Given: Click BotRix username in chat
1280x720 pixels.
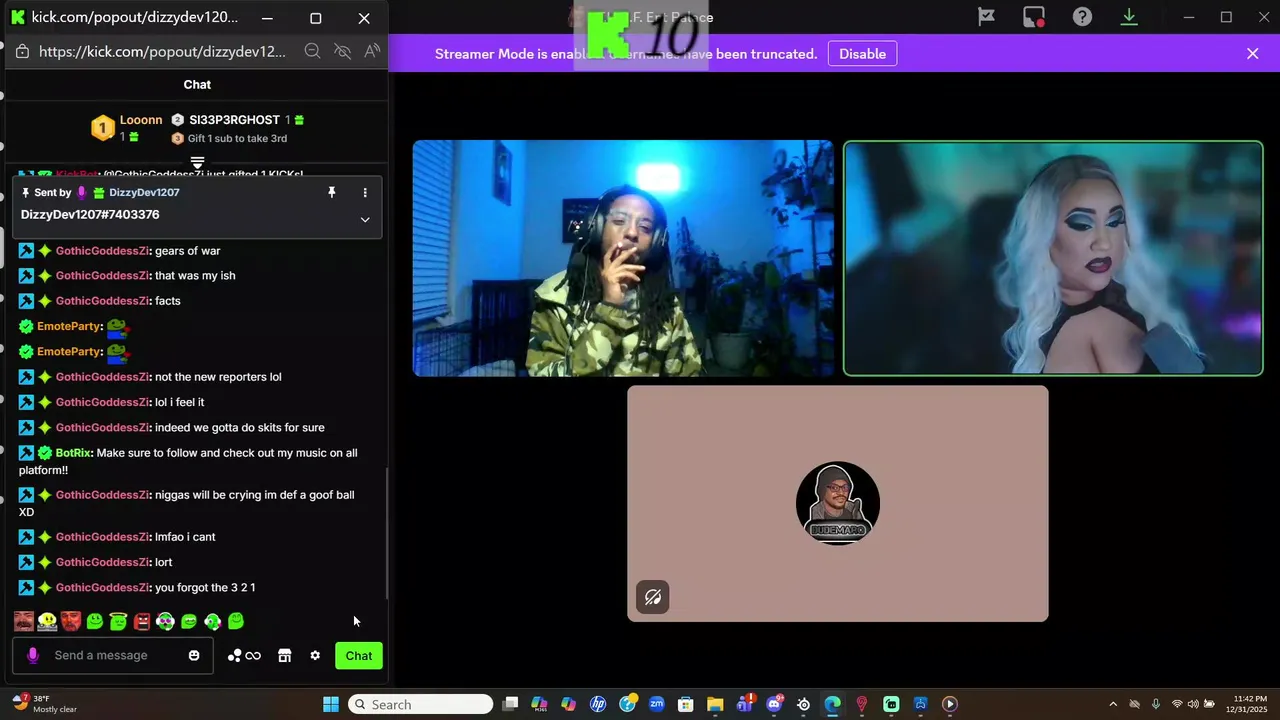Looking at the screenshot, I should coord(74,453).
